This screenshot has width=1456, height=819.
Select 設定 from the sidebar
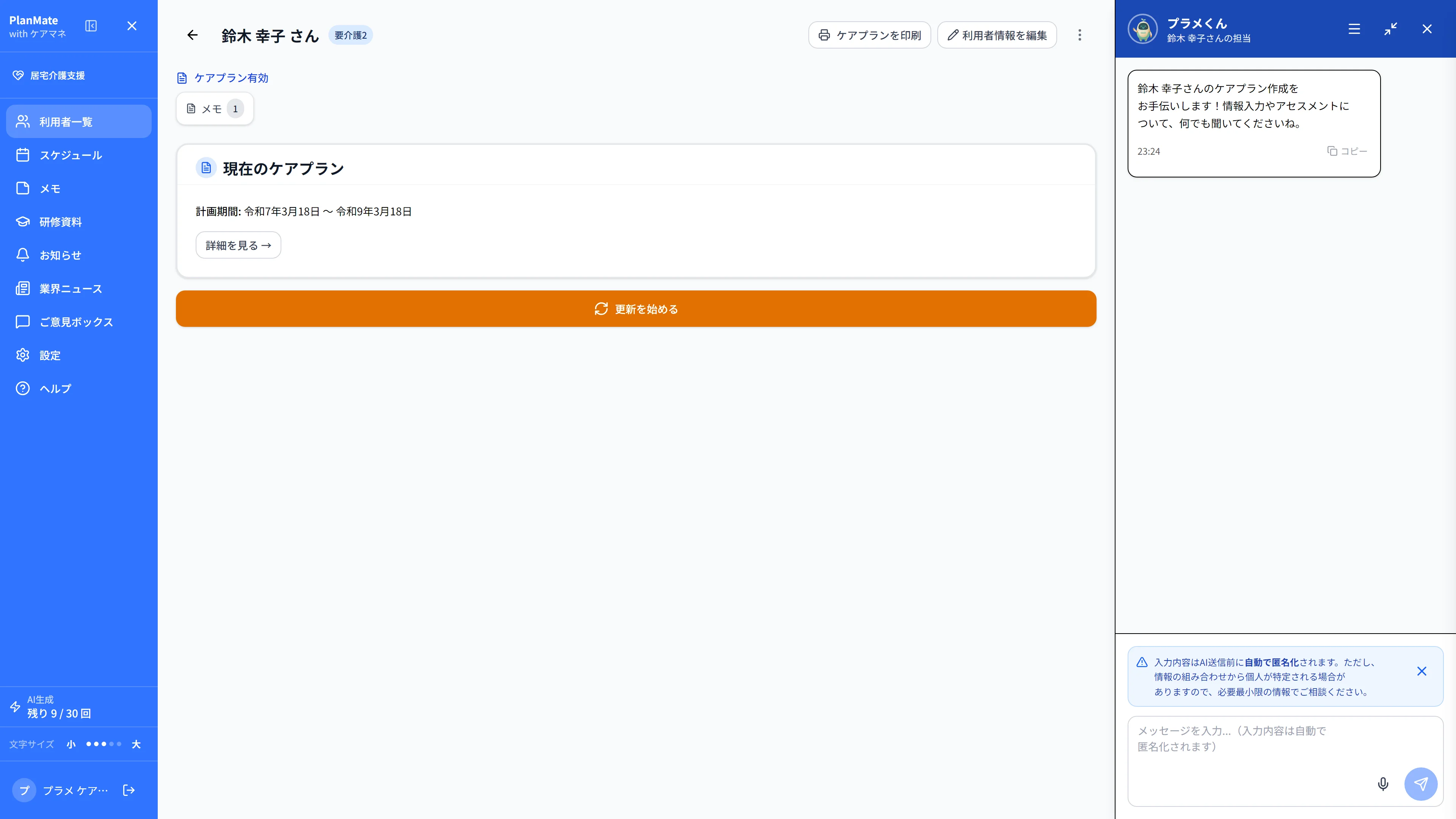click(x=78, y=355)
